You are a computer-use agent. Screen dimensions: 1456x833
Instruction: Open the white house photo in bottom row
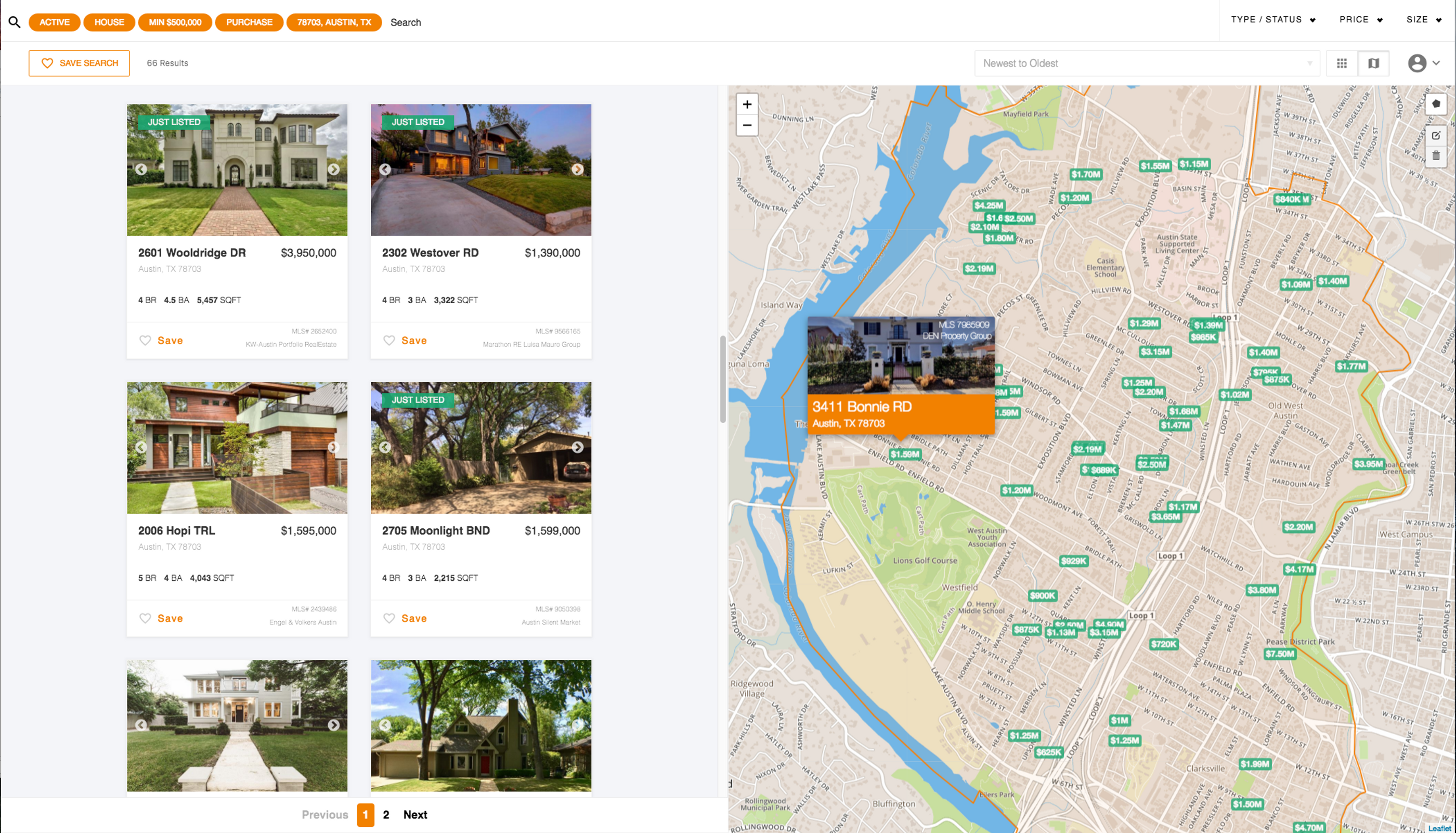[237, 725]
